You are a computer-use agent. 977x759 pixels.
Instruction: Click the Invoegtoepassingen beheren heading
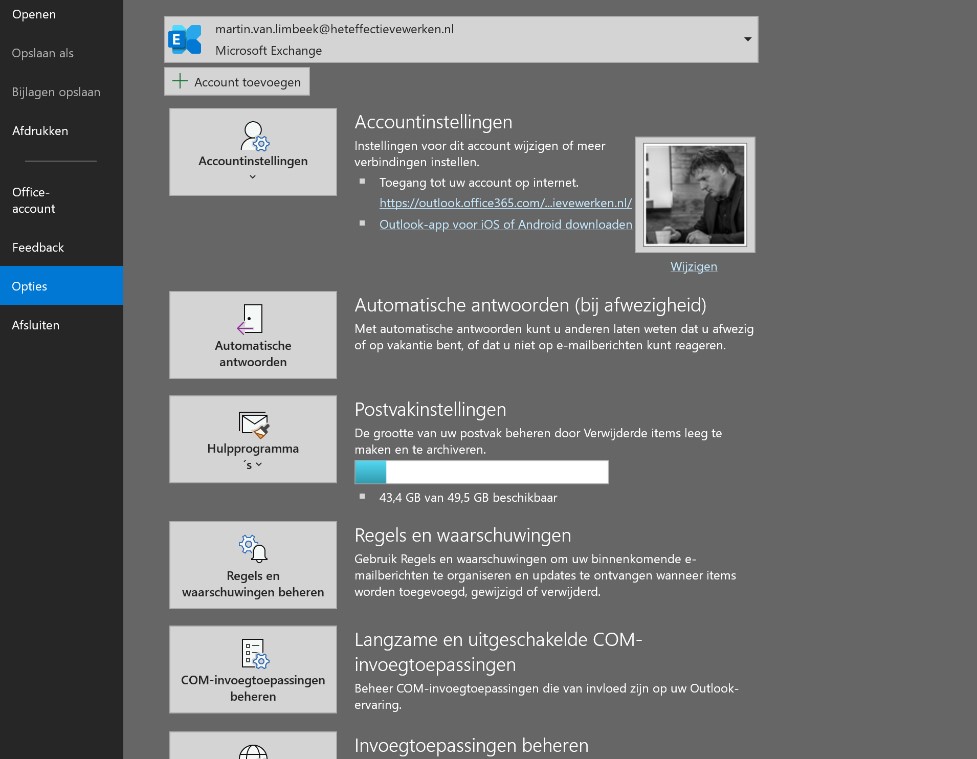471,745
